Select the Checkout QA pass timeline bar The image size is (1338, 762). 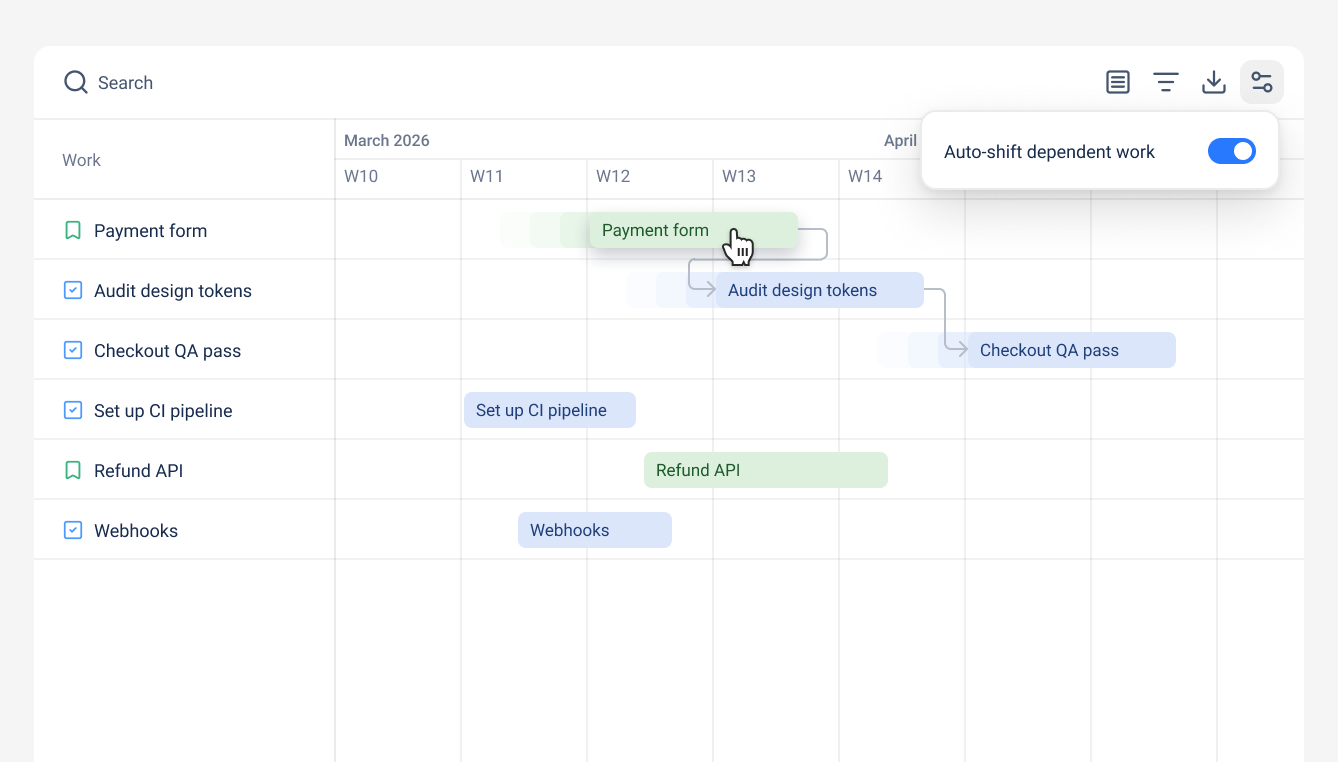(1072, 350)
